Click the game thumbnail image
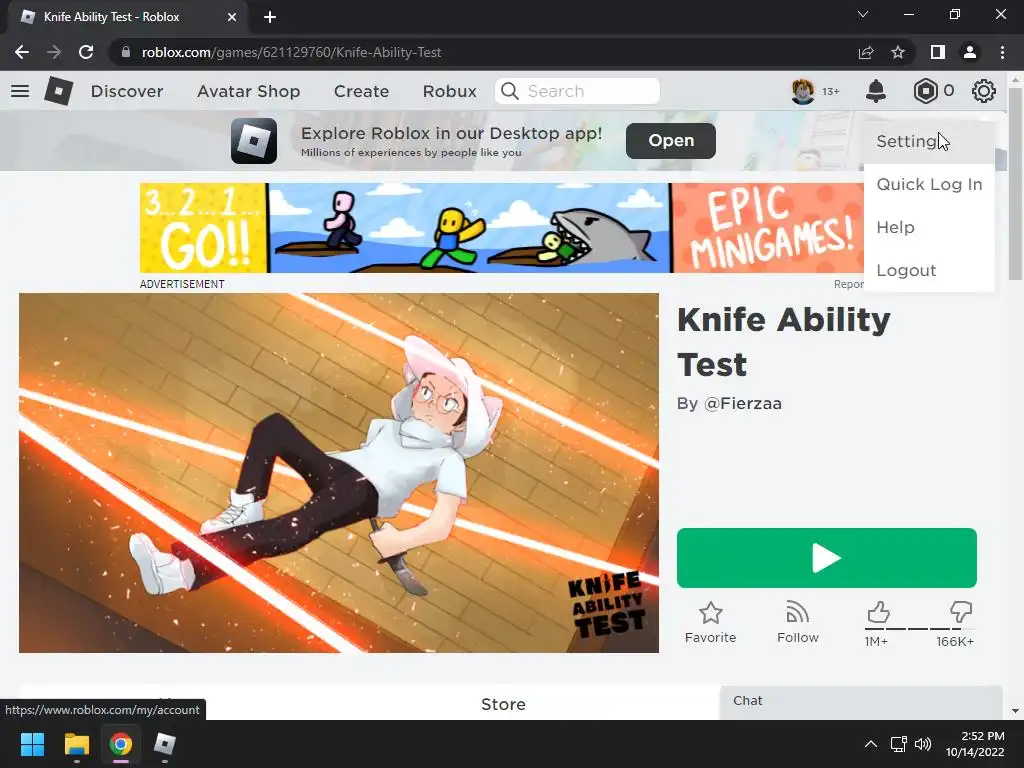The height and width of the screenshot is (768, 1024). [338, 473]
